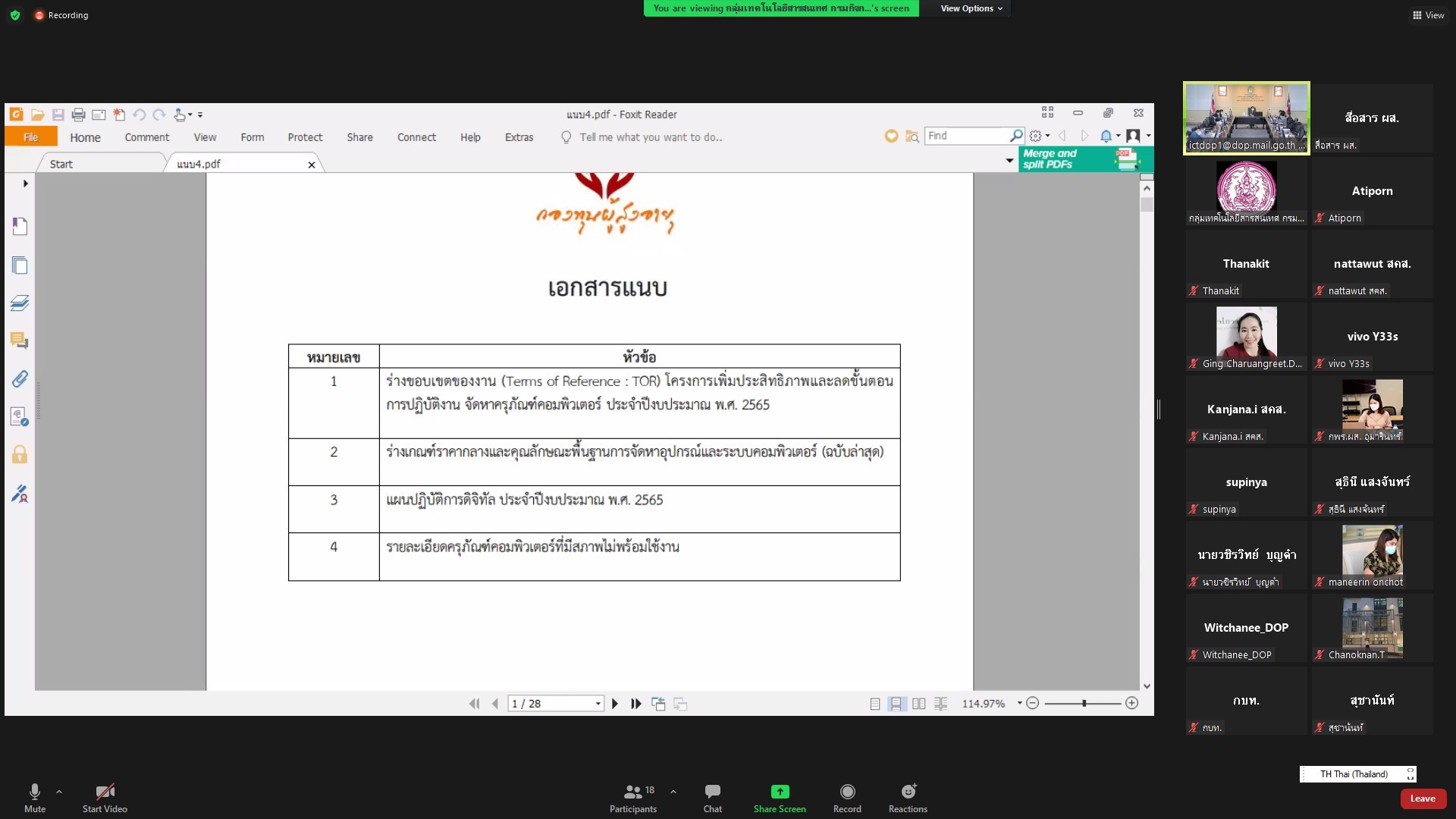Go to last page of PDF
The image size is (1456, 819).
pos(636,704)
